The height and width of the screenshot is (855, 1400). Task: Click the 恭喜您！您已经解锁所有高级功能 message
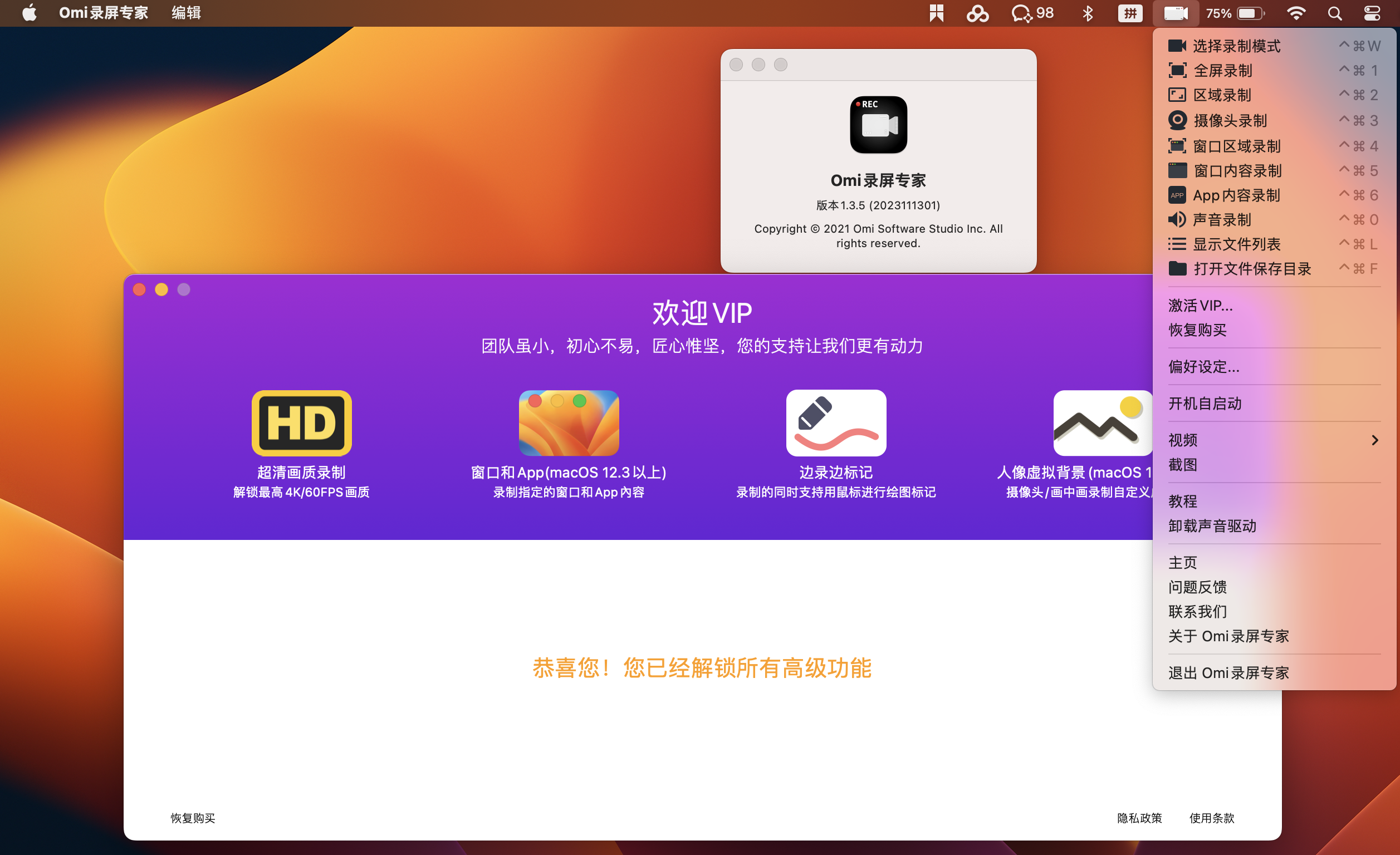tap(702, 667)
